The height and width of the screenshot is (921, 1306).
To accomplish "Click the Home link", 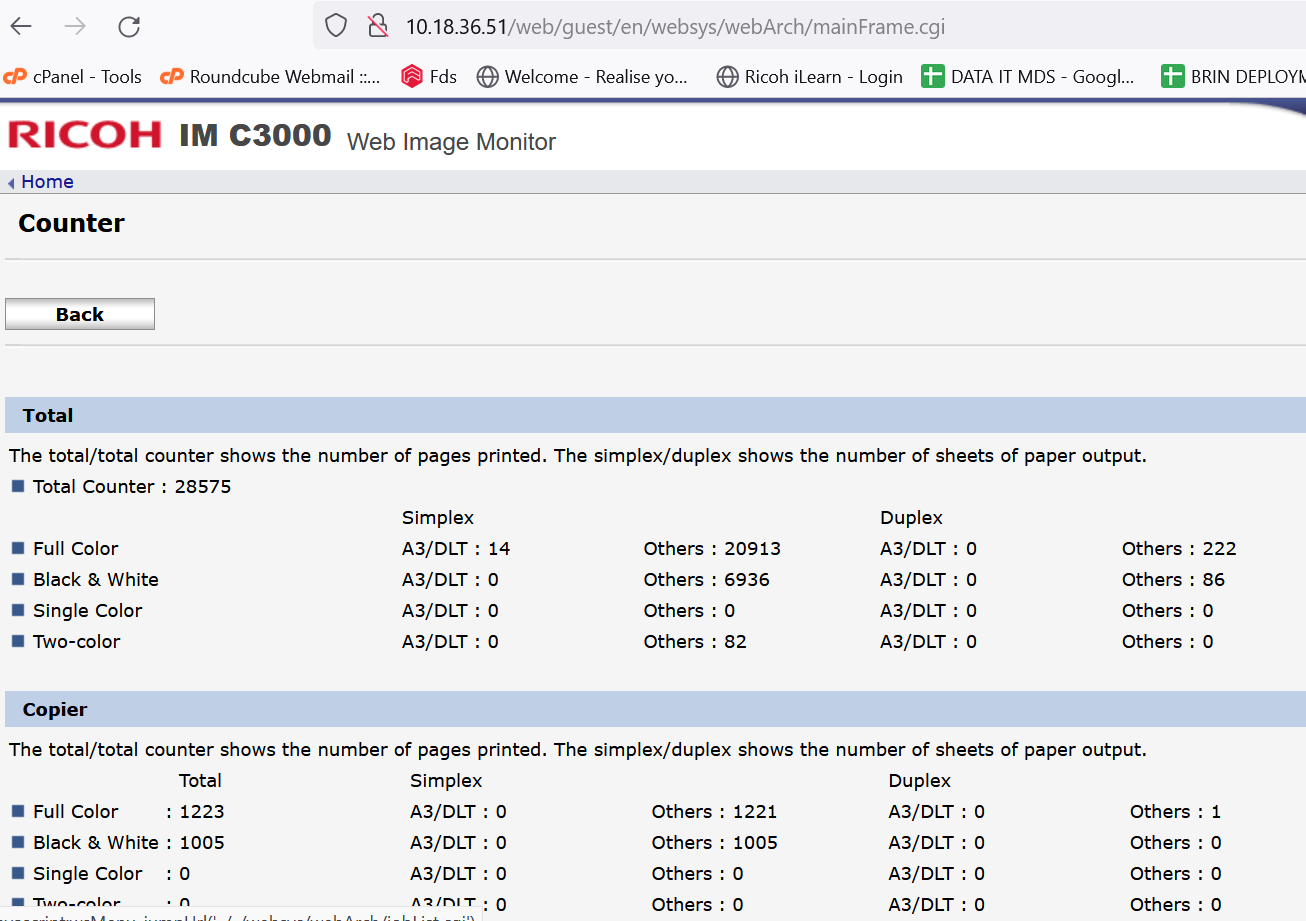I will click(47, 182).
